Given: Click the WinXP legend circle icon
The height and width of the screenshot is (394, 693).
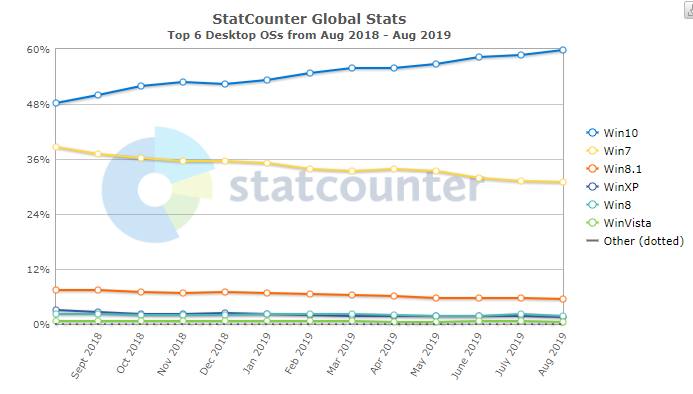Looking at the screenshot, I should point(592,187).
